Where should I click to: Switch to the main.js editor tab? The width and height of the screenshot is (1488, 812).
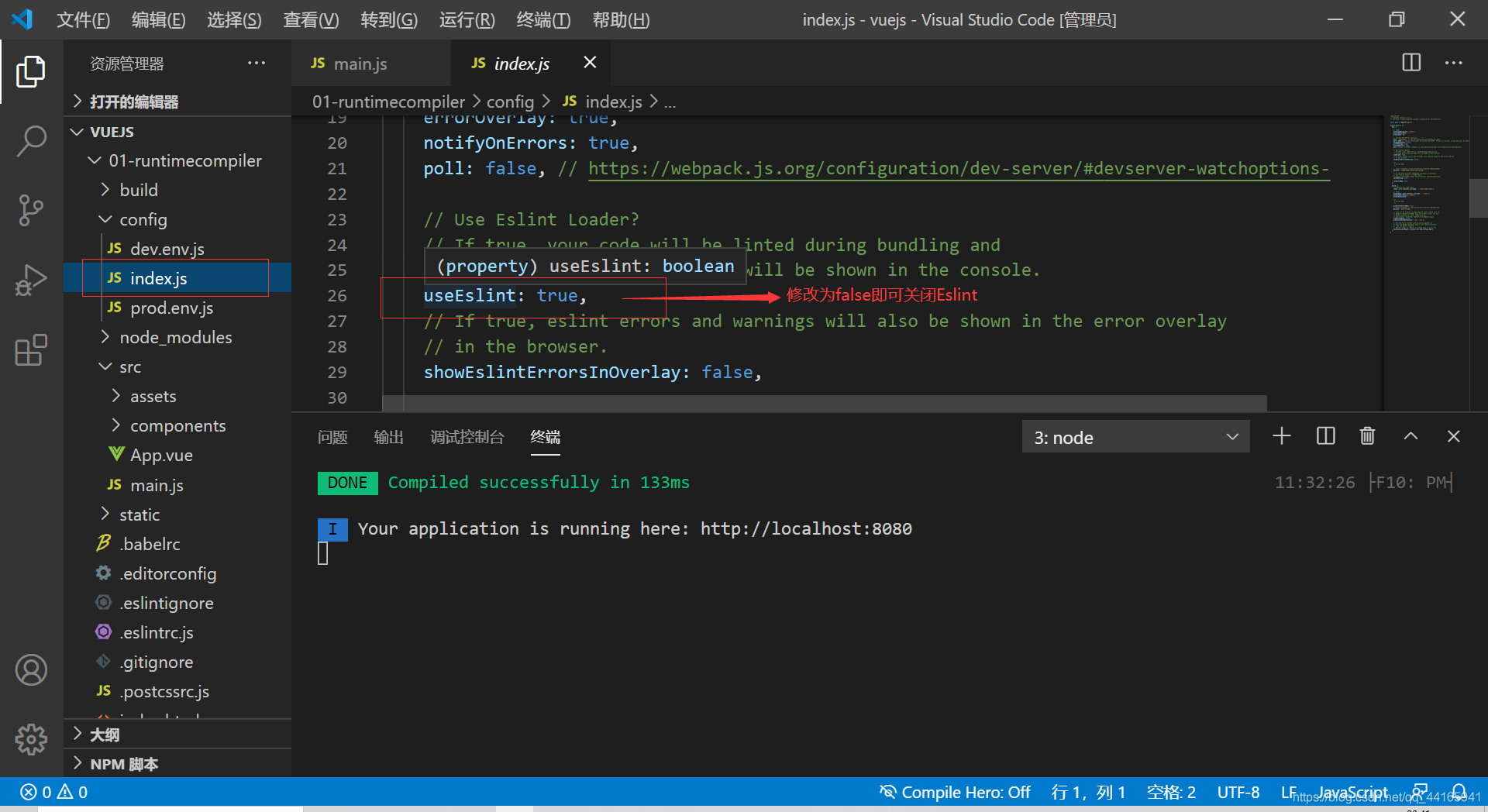371,64
